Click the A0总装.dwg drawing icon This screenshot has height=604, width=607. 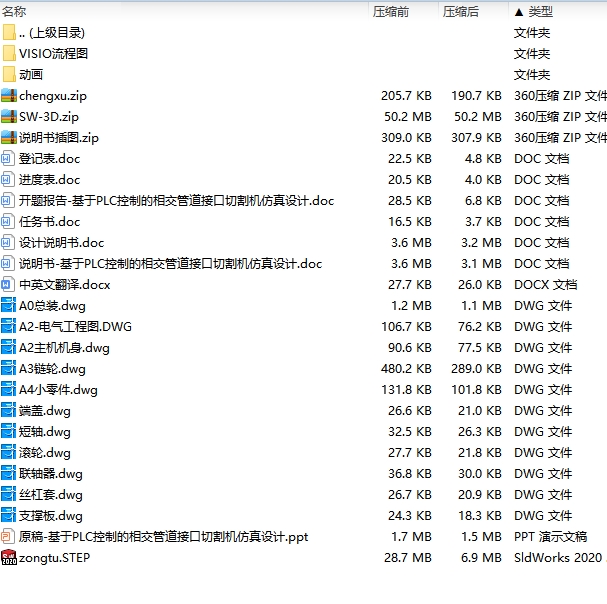point(9,305)
